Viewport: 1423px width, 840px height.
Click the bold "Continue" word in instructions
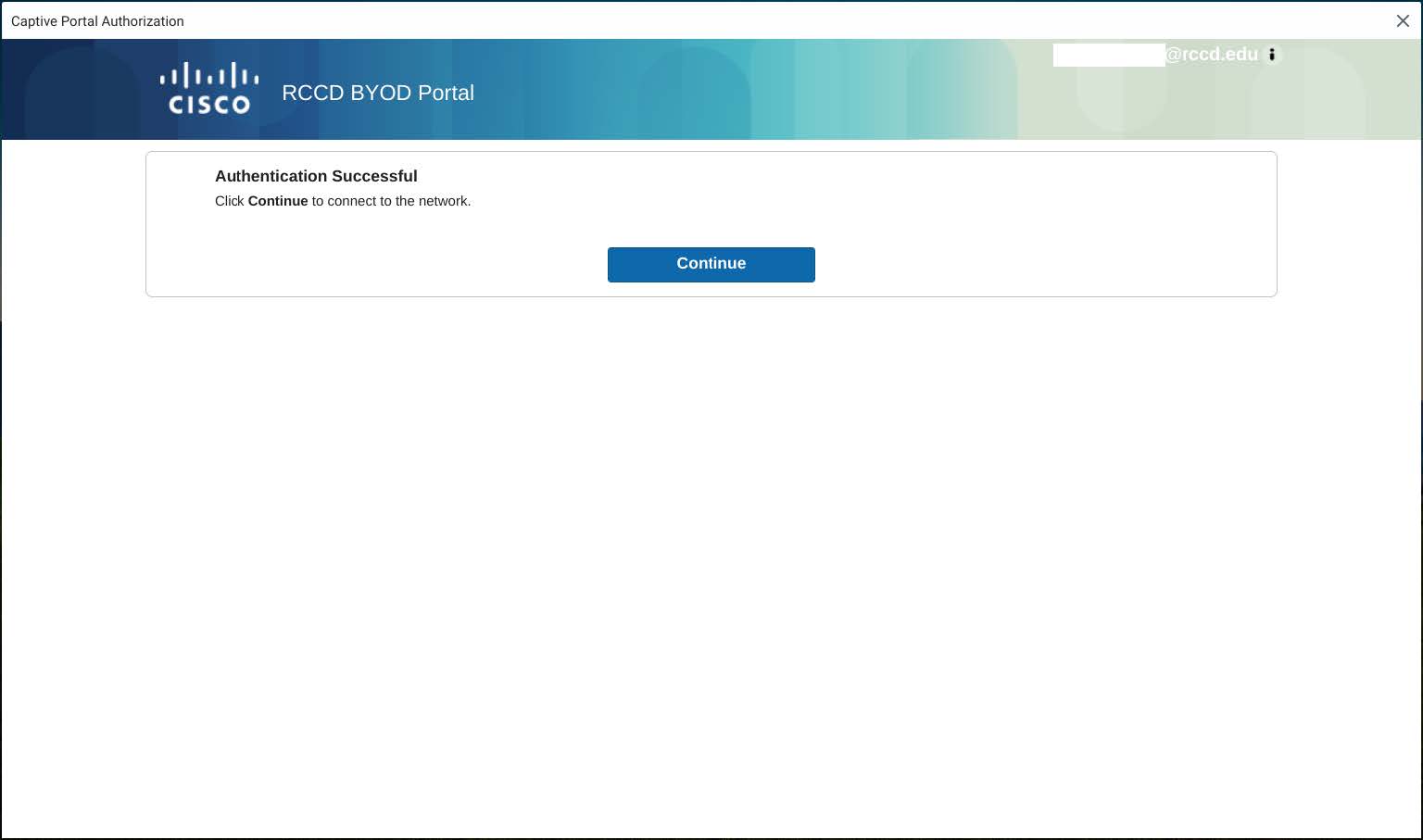pos(278,201)
